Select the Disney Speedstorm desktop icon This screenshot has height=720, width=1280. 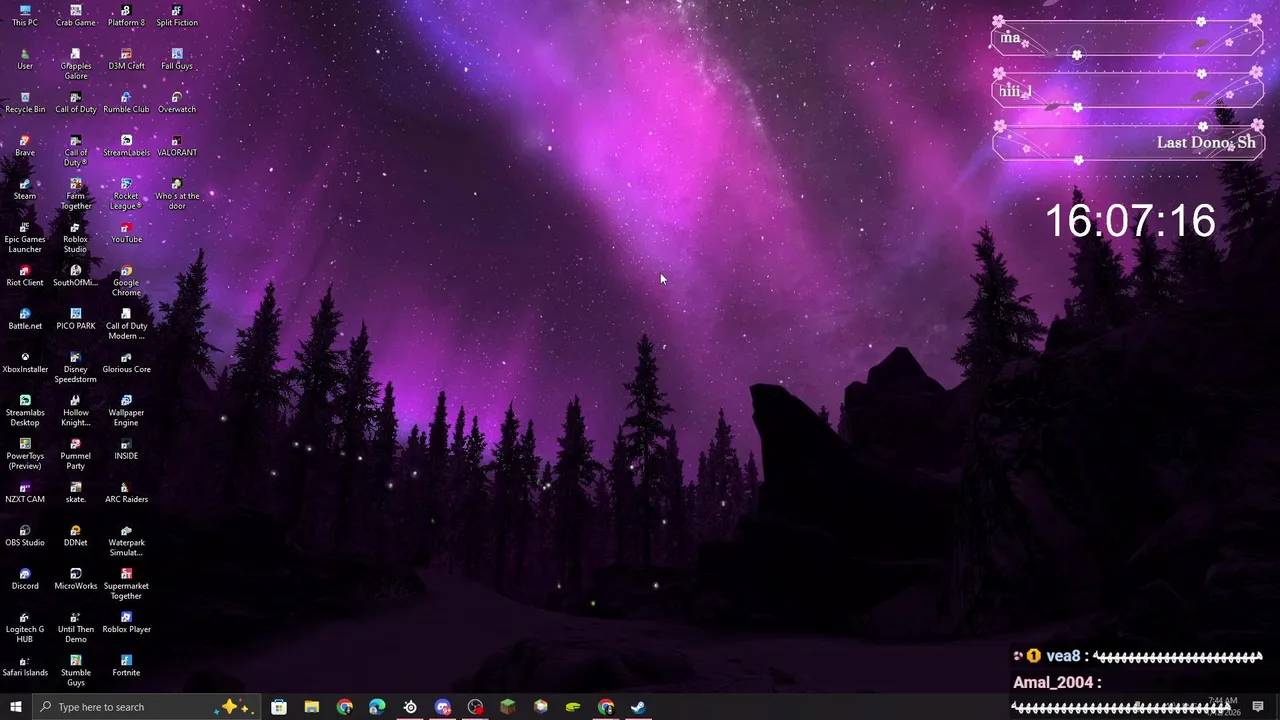pos(76,367)
